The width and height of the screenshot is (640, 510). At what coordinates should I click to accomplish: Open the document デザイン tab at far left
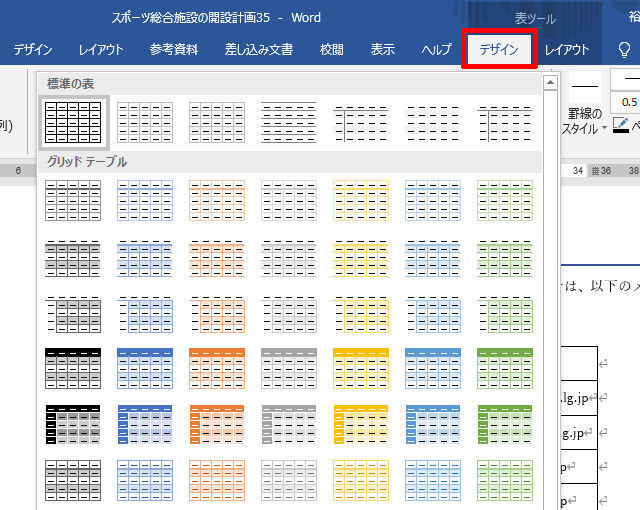point(33,50)
